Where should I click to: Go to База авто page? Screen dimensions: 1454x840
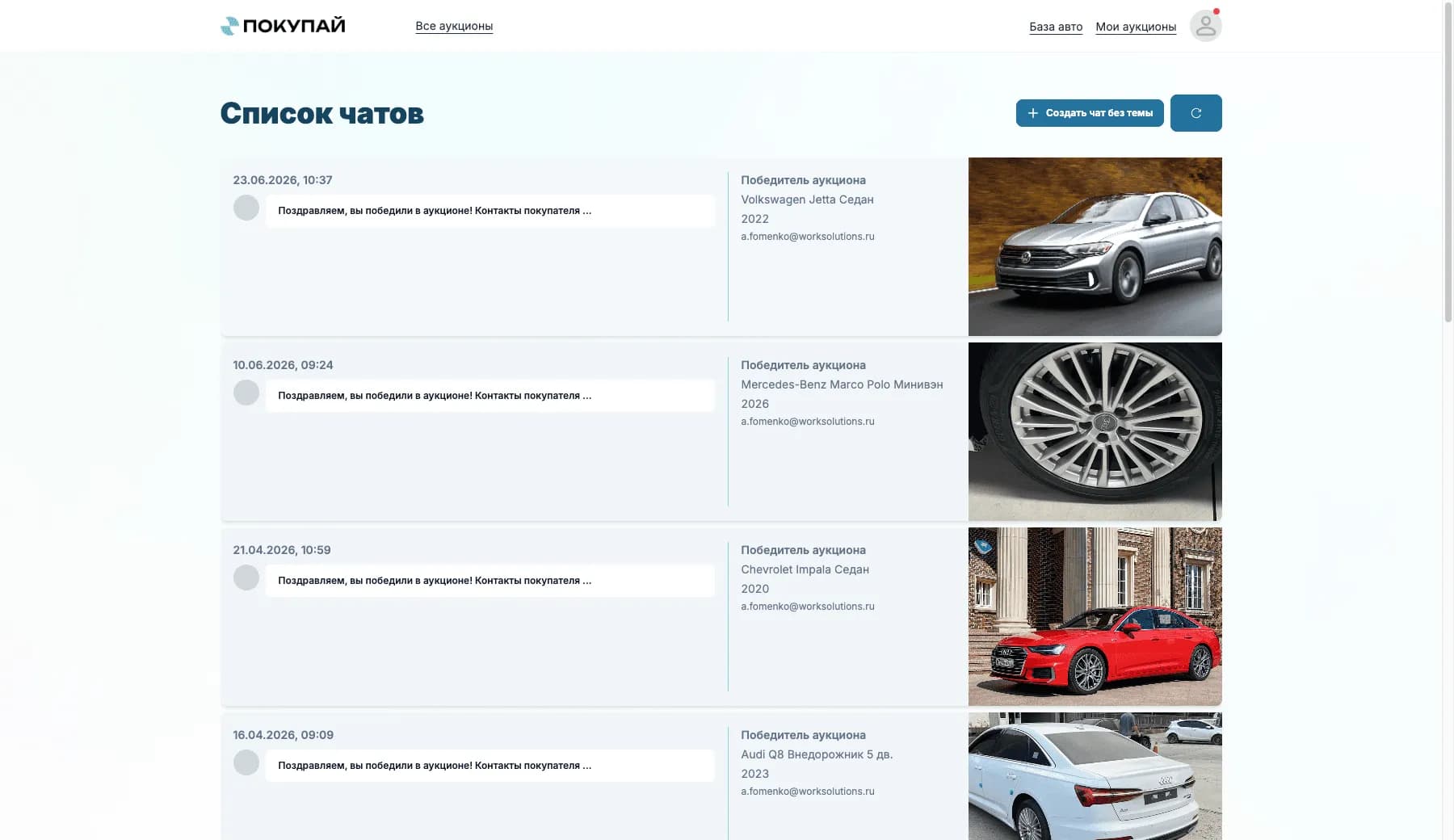[1056, 27]
